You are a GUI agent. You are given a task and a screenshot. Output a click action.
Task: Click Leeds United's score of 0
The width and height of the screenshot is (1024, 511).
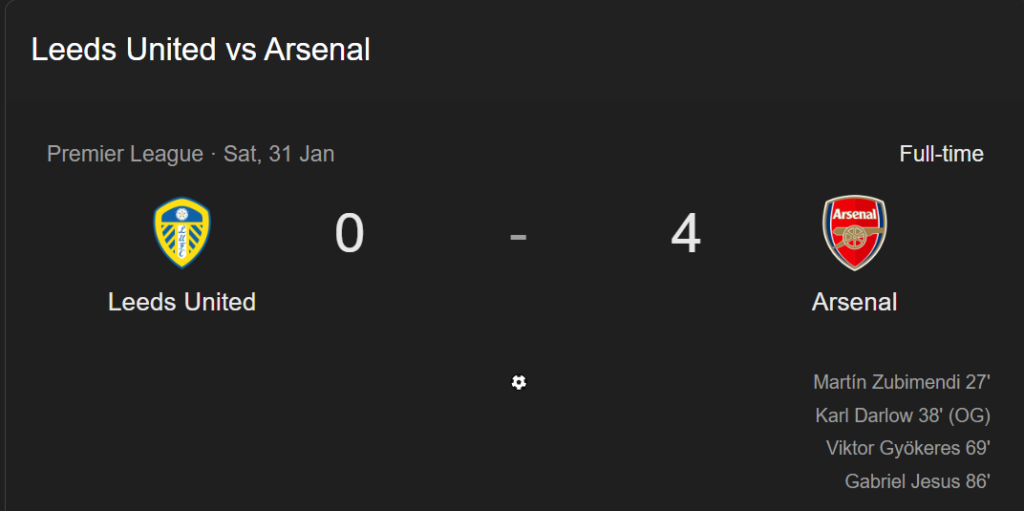349,234
